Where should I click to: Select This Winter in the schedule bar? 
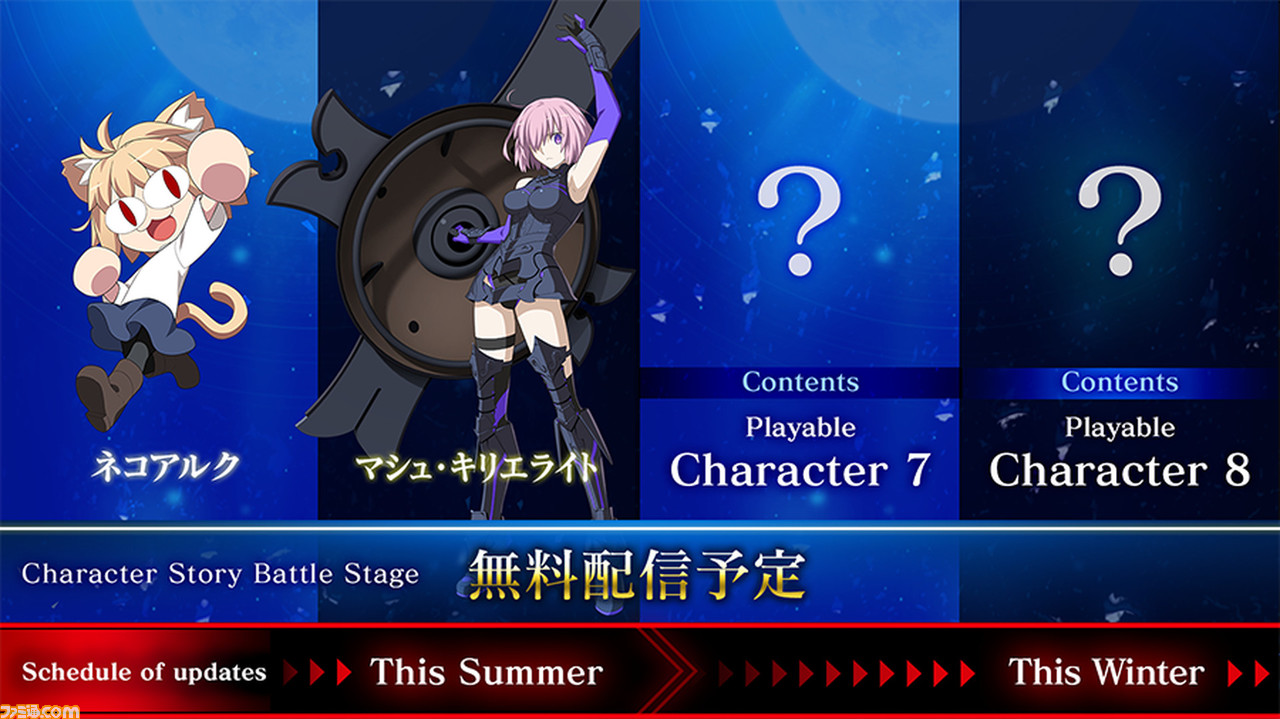[x=1106, y=672]
